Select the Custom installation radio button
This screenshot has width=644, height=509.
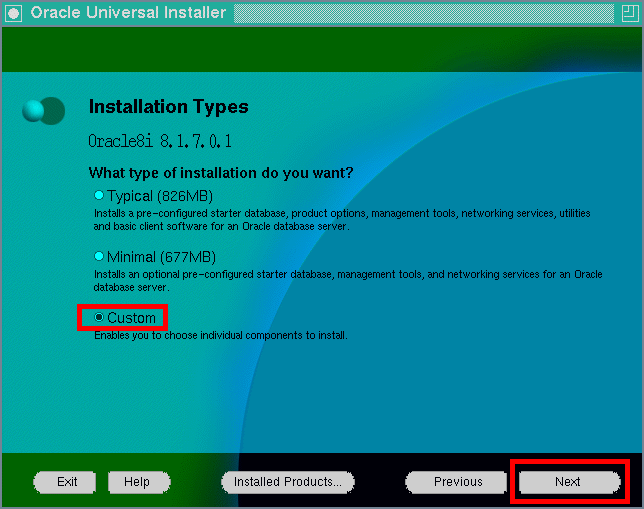99,318
